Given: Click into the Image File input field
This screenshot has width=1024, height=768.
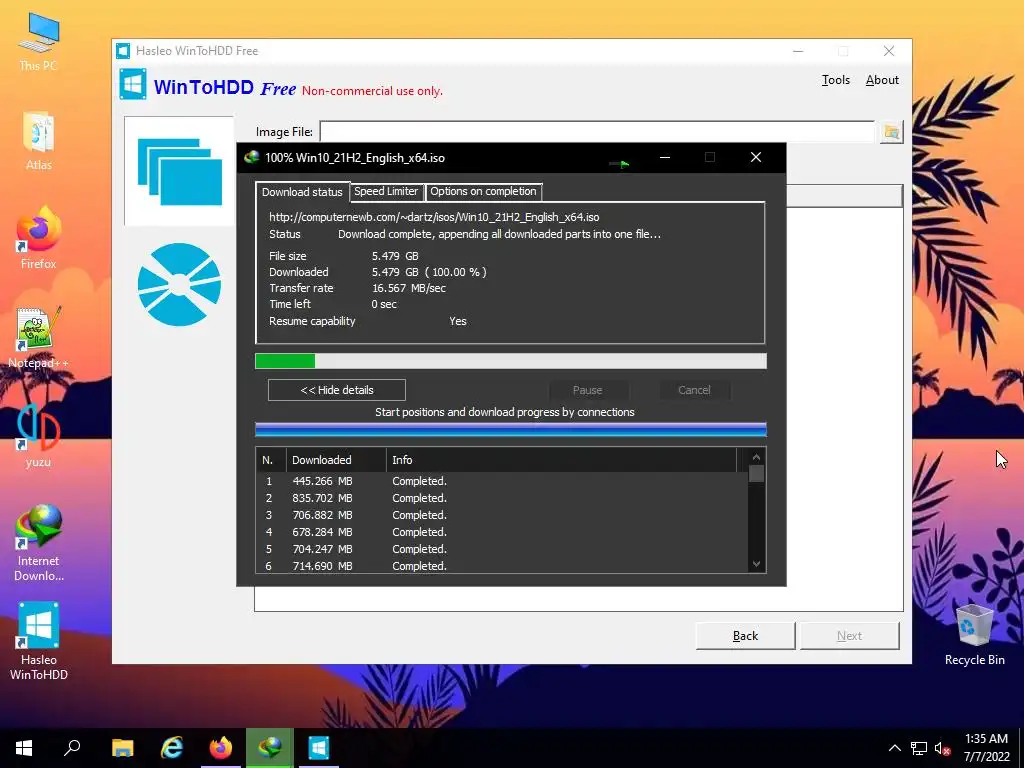Looking at the screenshot, I should point(597,132).
